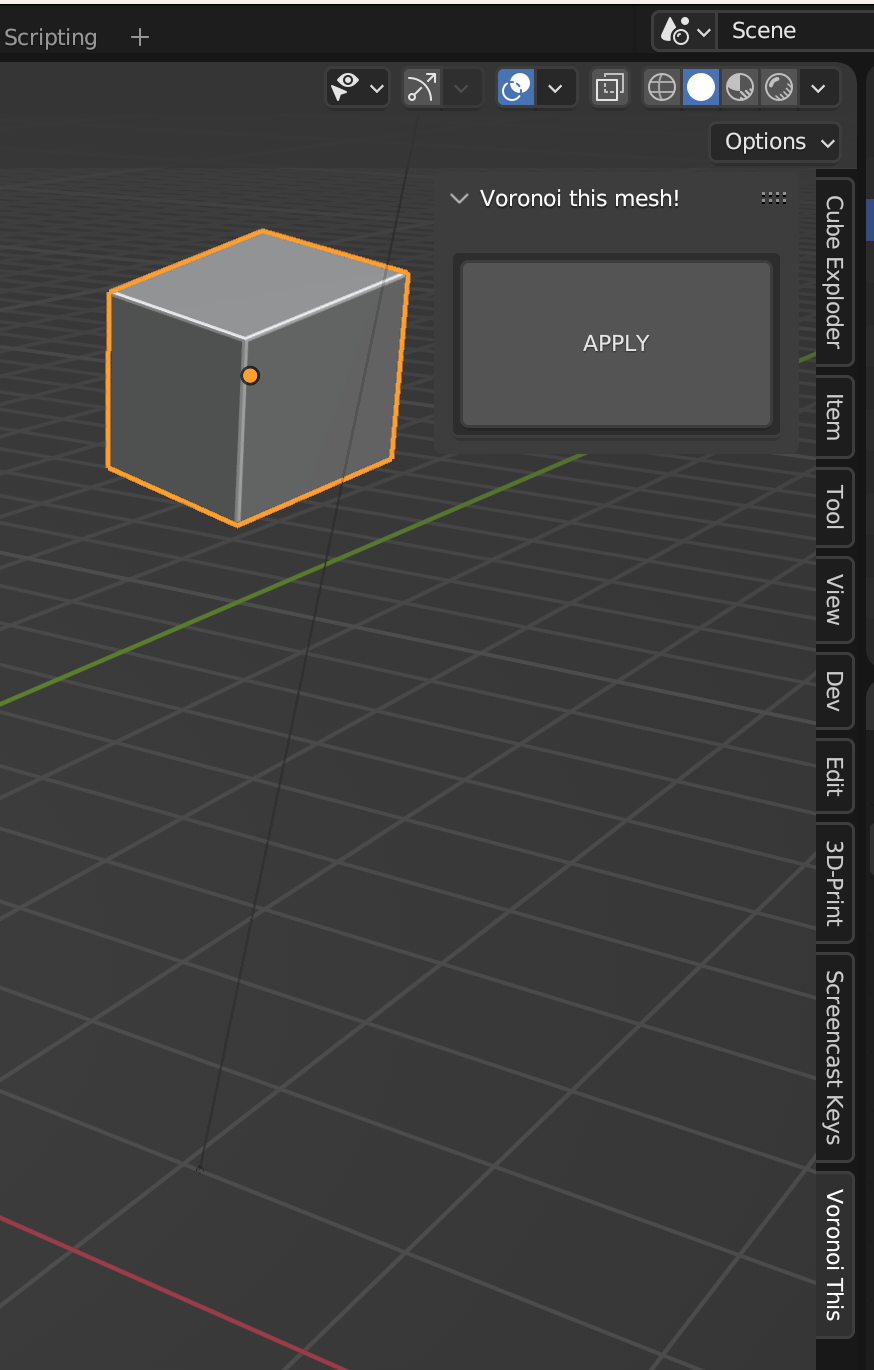This screenshot has width=874, height=1370.
Task: Open the overlays settings dropdown arrow
Action: [x=556, y=88]
